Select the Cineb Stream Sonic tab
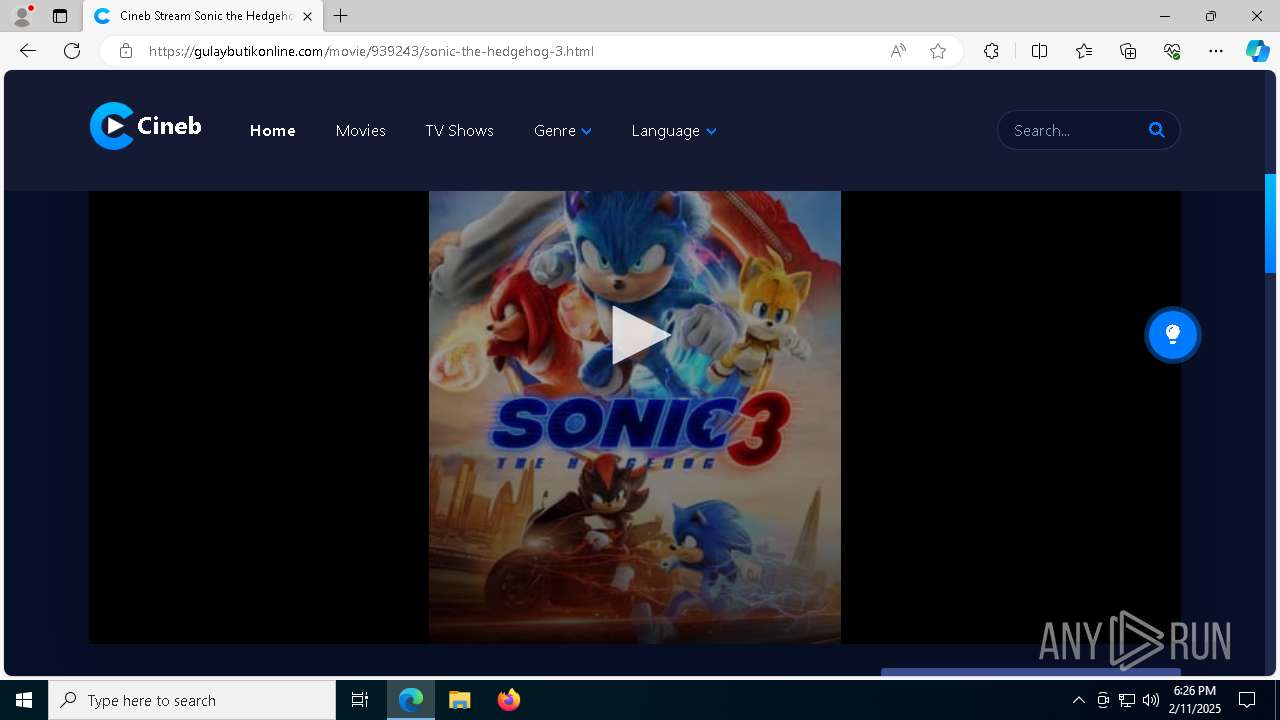The image size is (1280, 720). [203, 16]
